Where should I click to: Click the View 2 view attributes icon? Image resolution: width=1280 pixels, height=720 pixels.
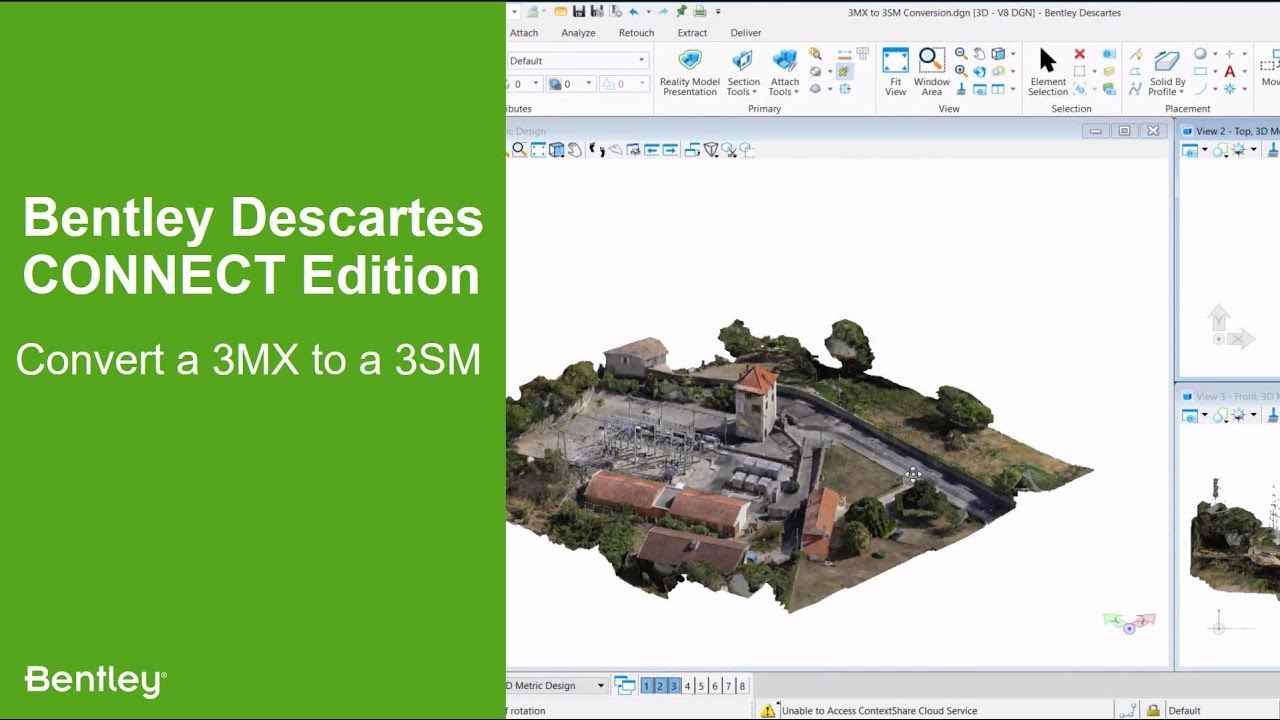(1191, 150)
